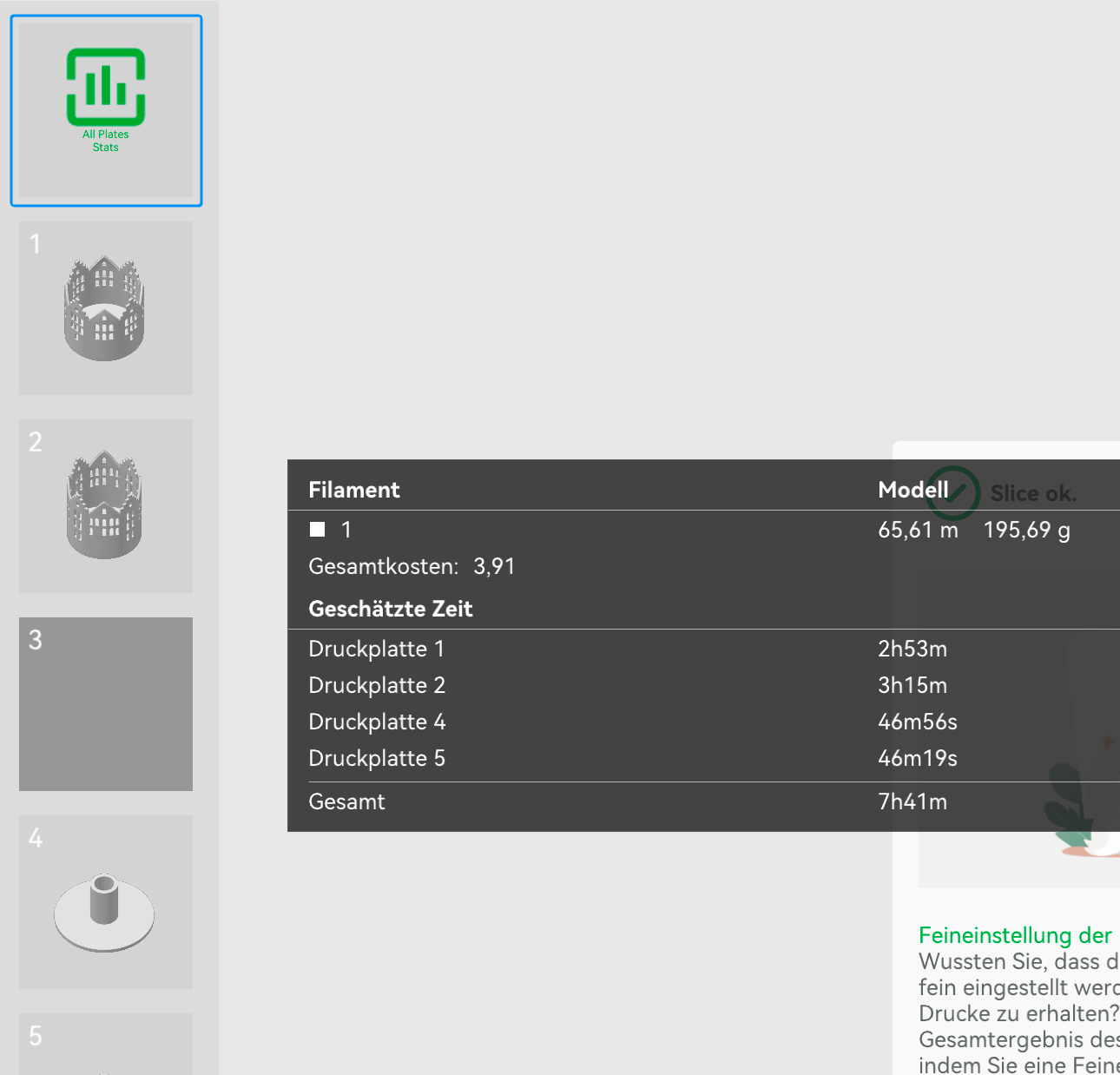The image size is (1120, 1075).
Task: Click the green Slice ok checkmark icon
Action: [x=952, y=493]
